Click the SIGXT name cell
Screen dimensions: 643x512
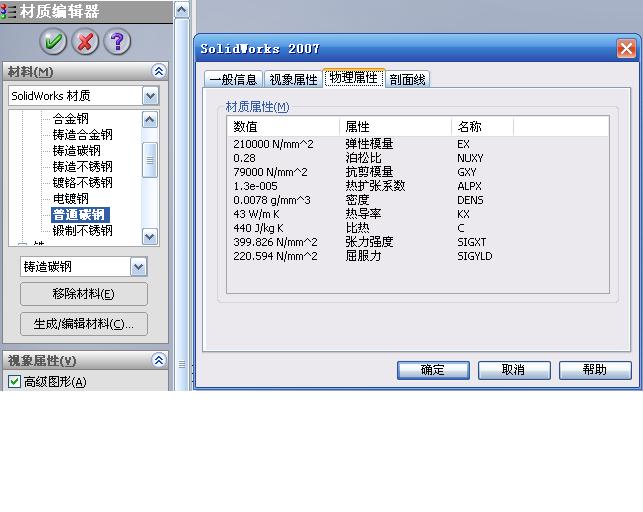click(472, 242)
